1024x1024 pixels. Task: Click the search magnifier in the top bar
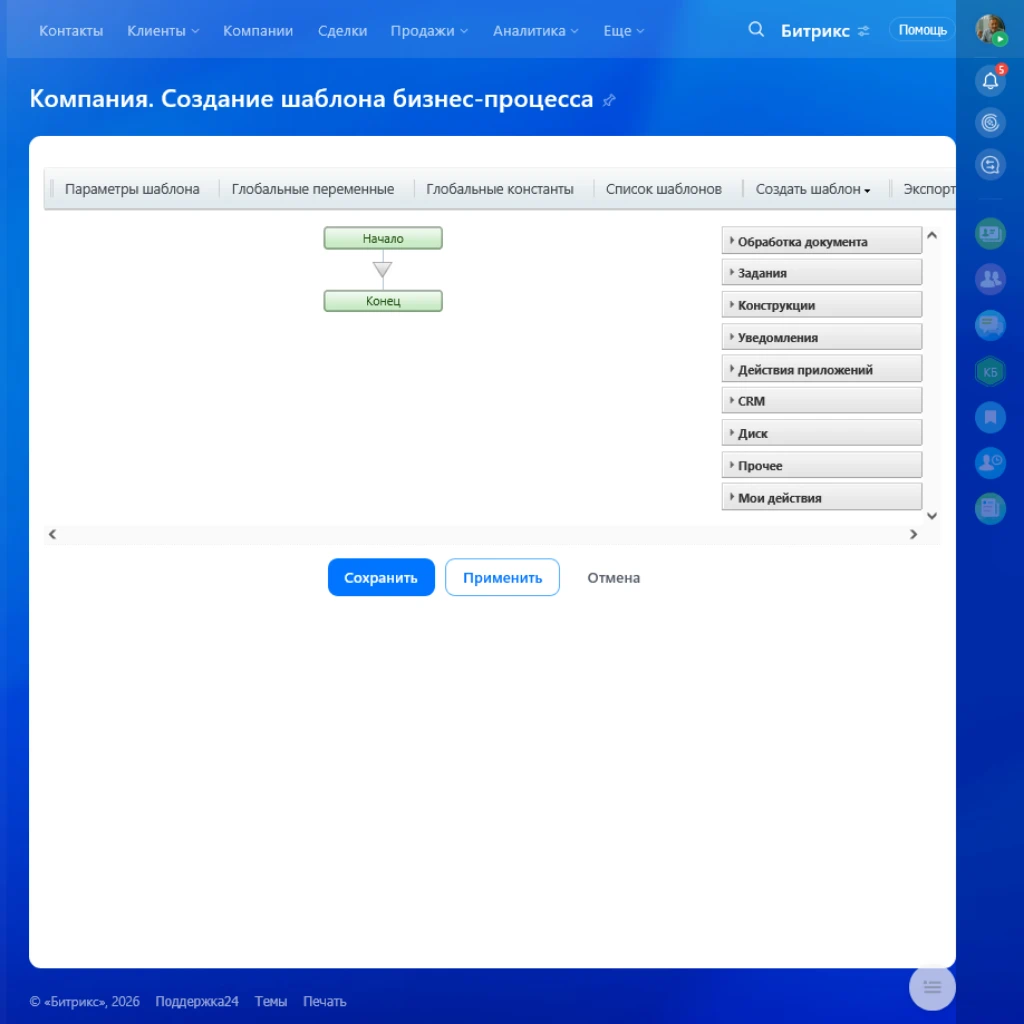click(756, 29)
